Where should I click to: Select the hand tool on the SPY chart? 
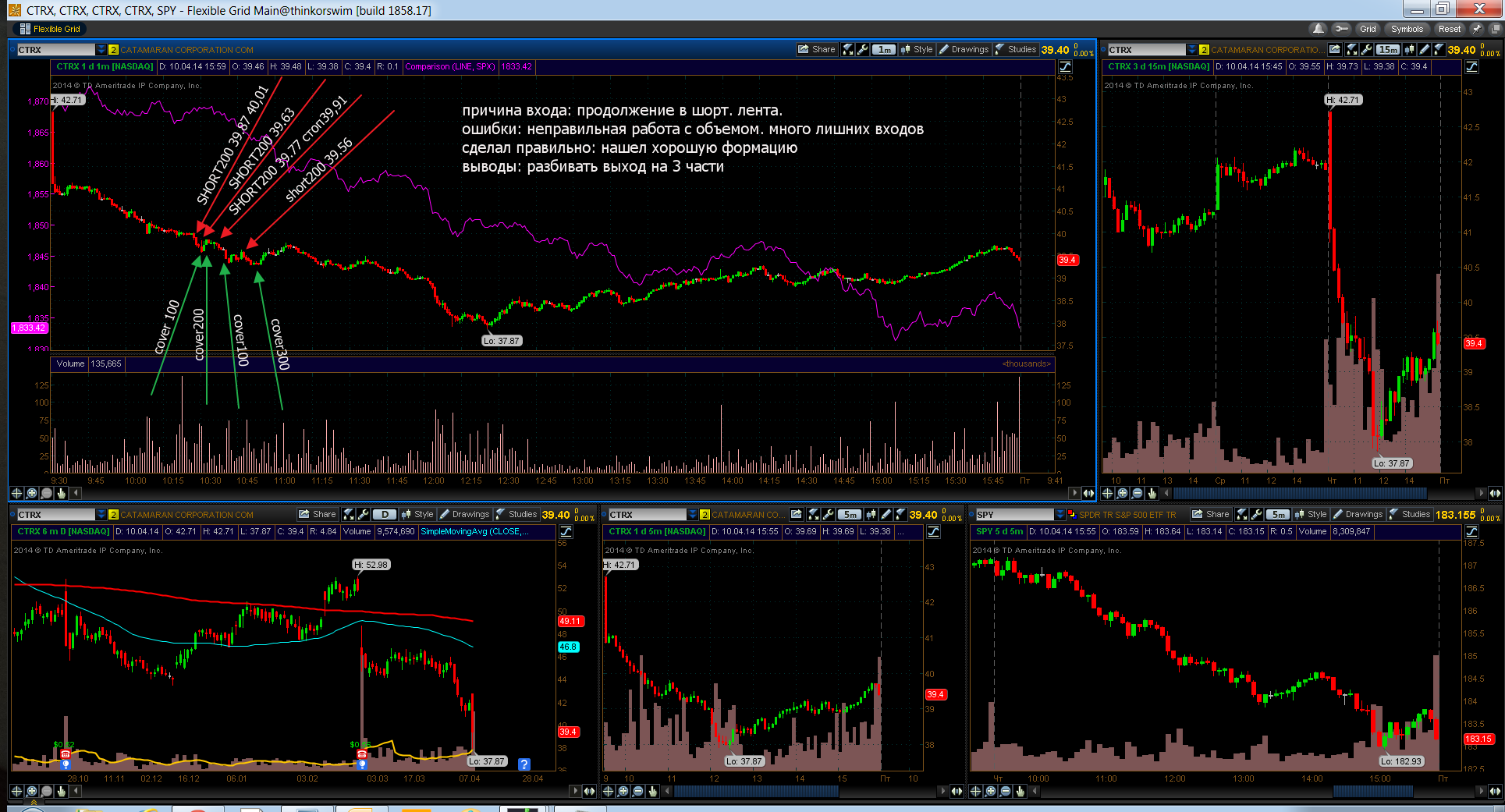[x=1020, y=791]
